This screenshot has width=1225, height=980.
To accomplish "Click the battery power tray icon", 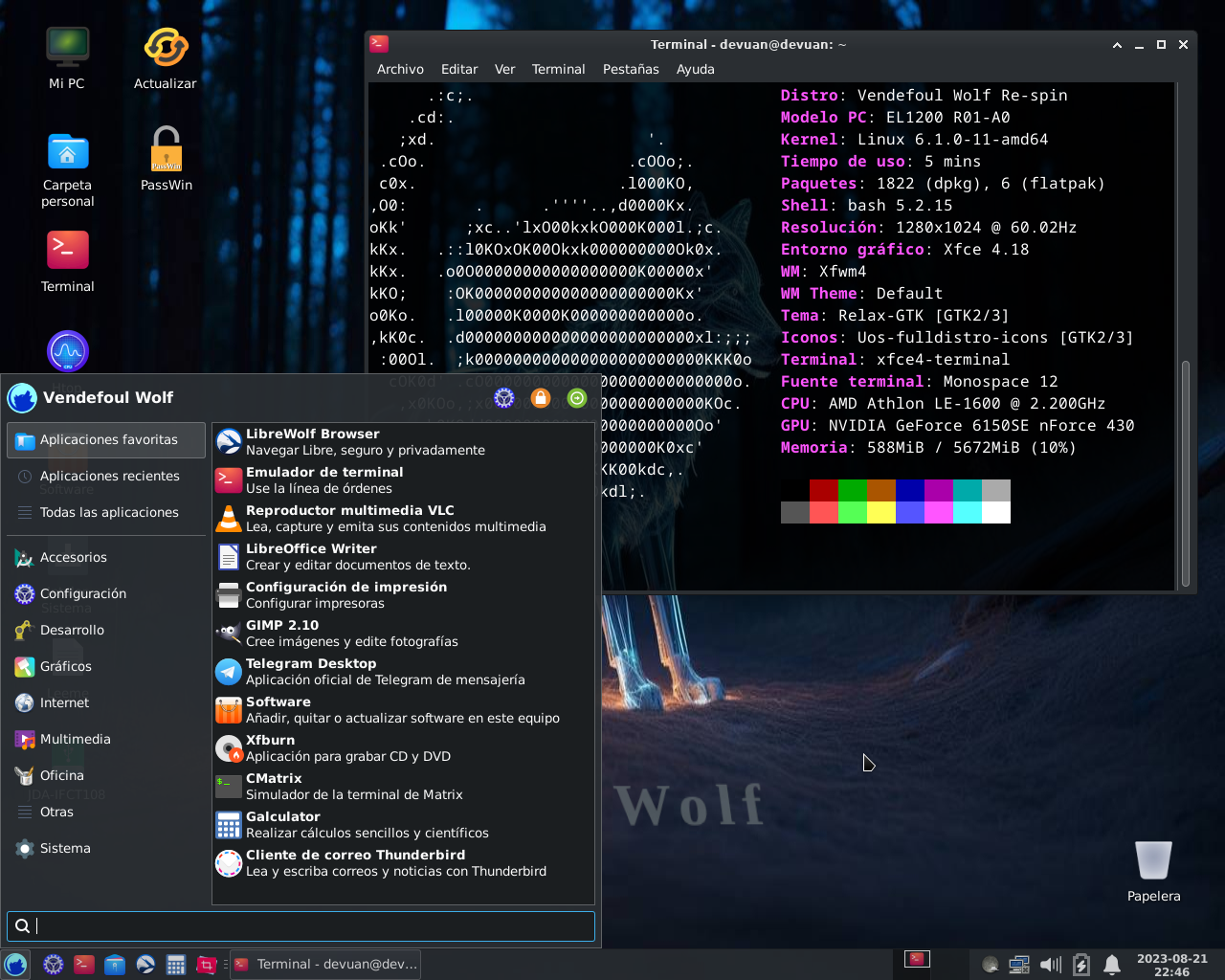I will [x=1081, y=965].
